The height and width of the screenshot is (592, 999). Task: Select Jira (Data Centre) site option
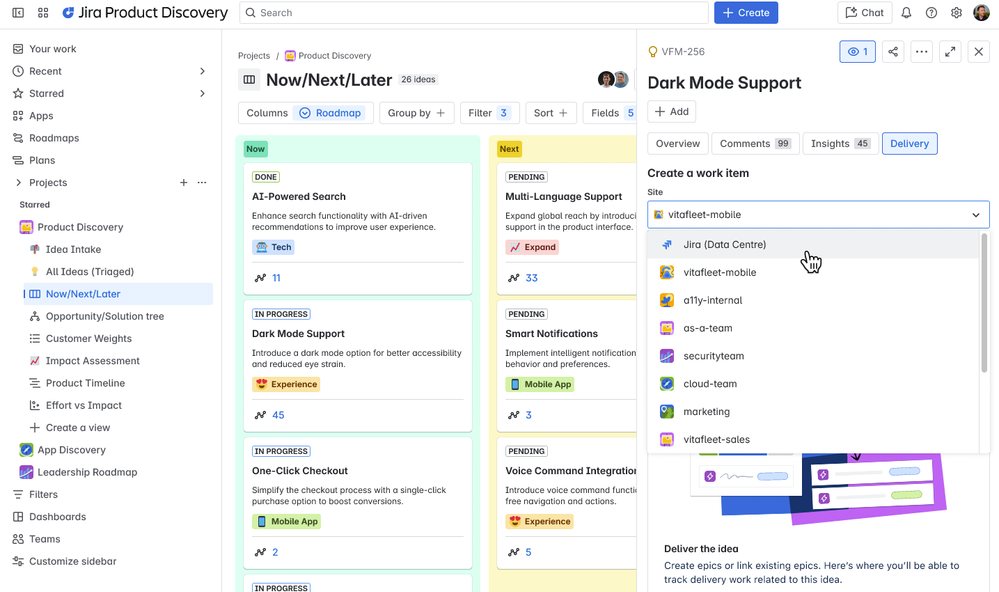[x=813, y=245]
